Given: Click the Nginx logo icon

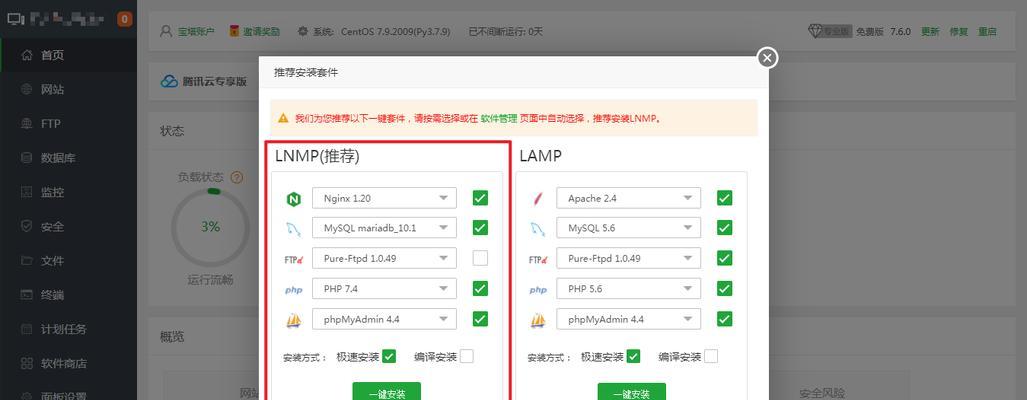Looking at the screenshot, I should click(293, 200).
